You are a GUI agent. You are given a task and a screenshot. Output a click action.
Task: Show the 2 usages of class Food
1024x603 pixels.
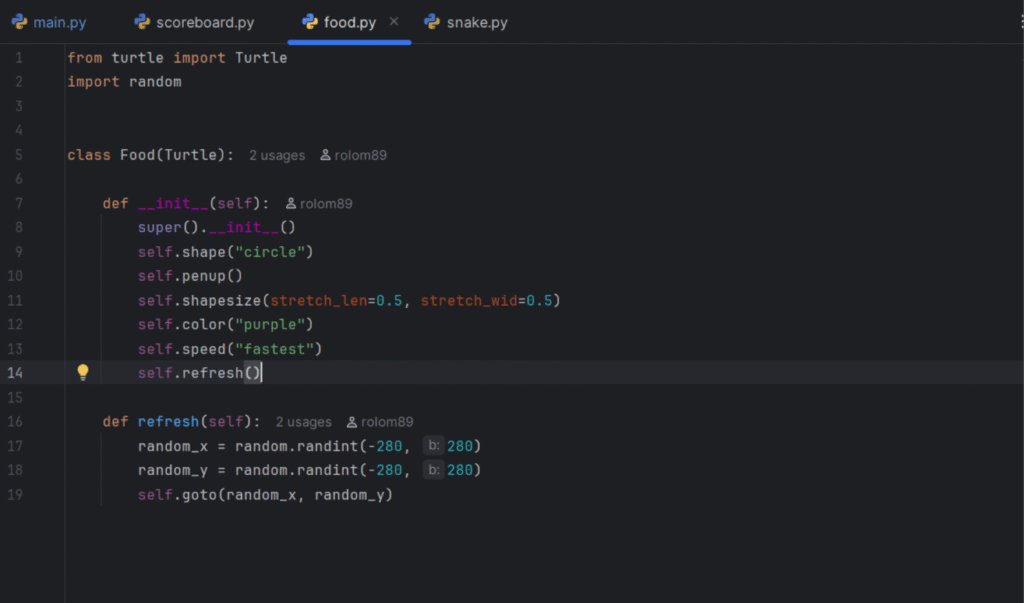(x=277, y=155)
